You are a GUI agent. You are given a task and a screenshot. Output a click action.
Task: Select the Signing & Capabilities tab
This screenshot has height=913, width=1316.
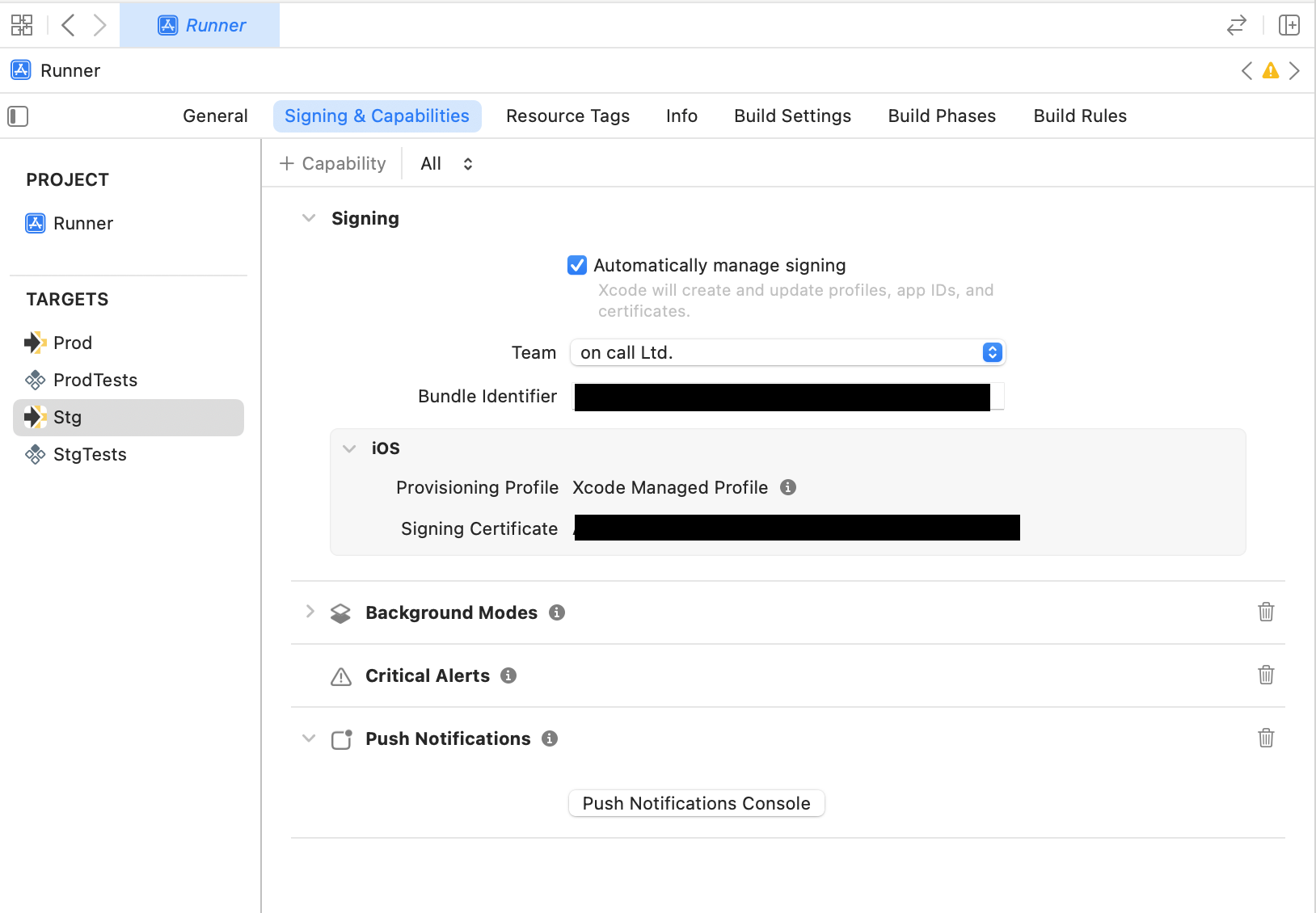pyautogui.click(x=377, y=116)
